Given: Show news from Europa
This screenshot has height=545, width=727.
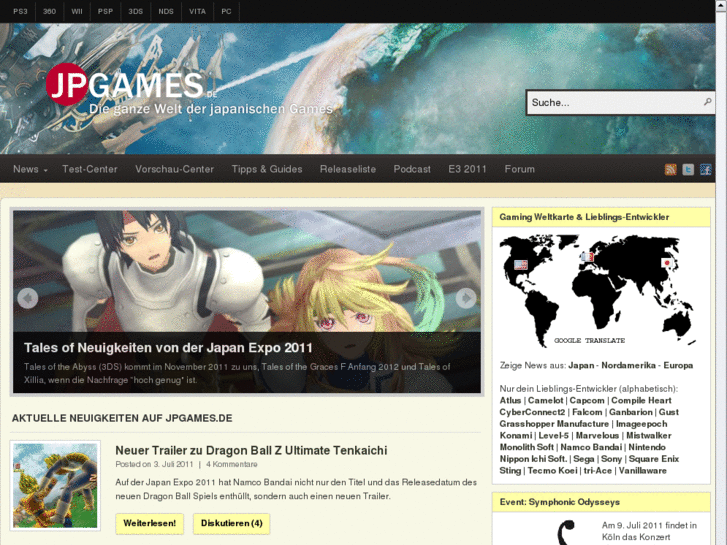Looking at the screenshot, I should point(678,365).
